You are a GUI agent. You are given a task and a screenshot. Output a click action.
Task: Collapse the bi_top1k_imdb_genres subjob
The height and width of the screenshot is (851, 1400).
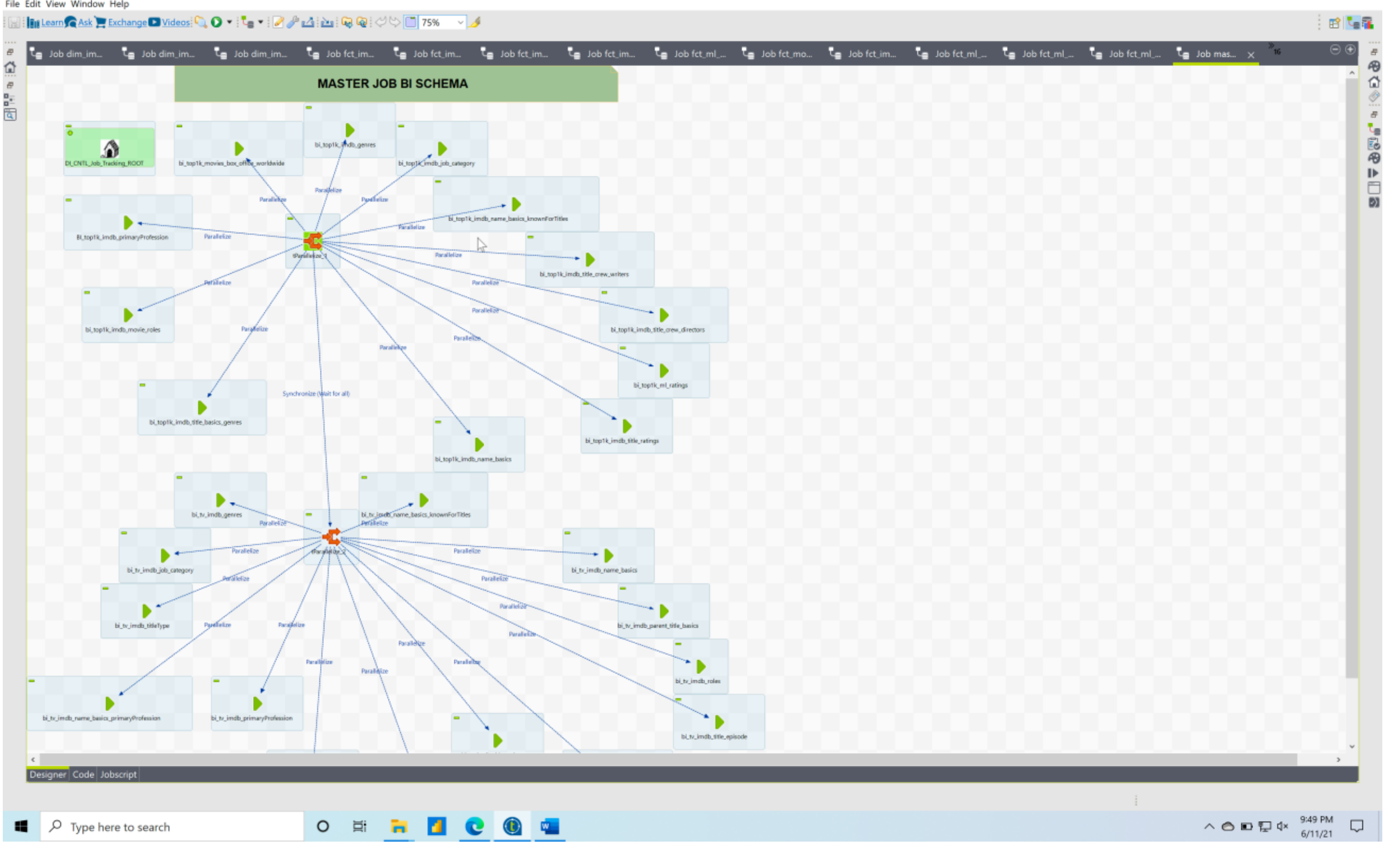coord(309,107)
